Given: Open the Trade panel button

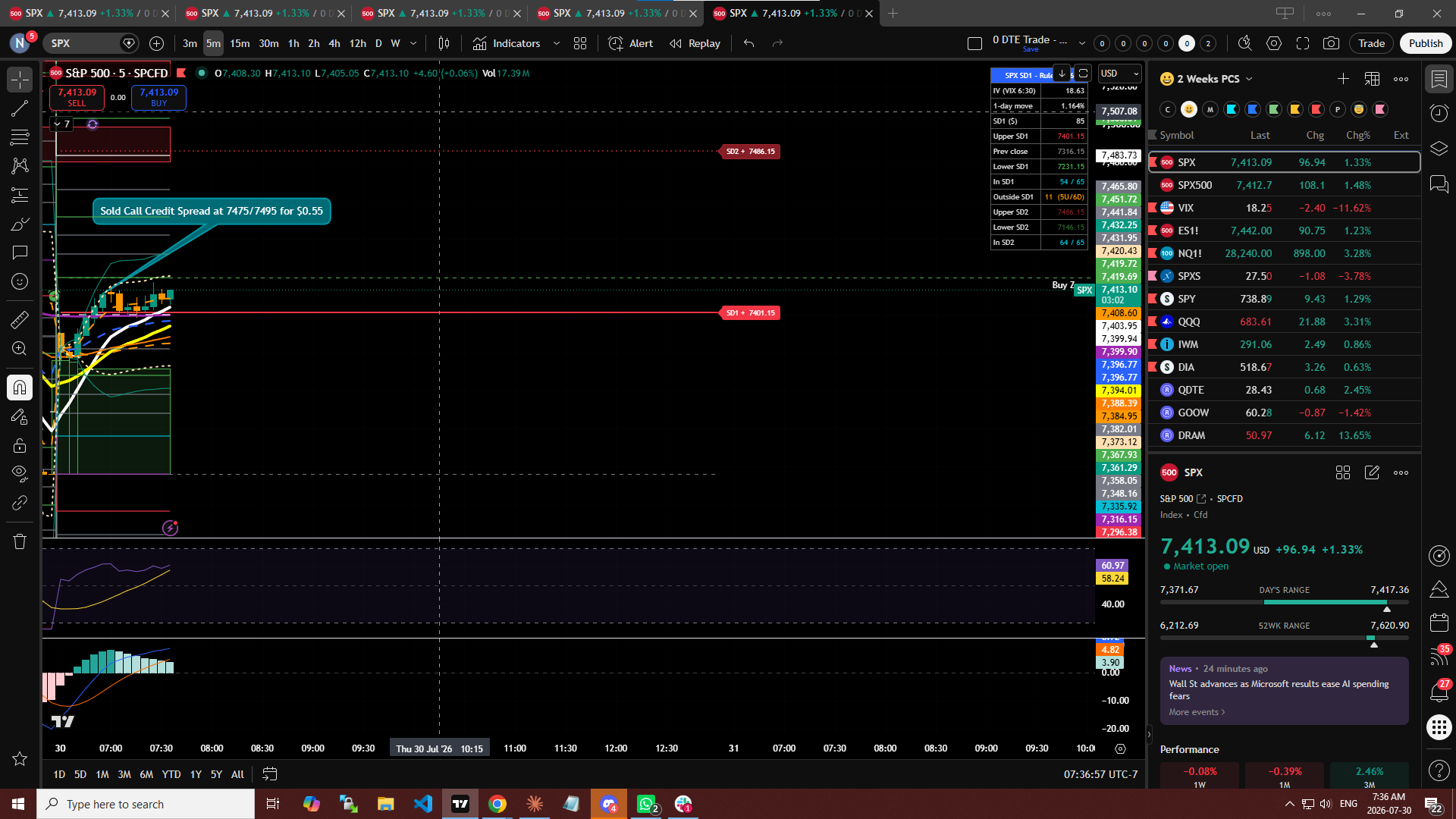Looking at the screenshot, I should pyautogui.click(x=1371, y=43).
